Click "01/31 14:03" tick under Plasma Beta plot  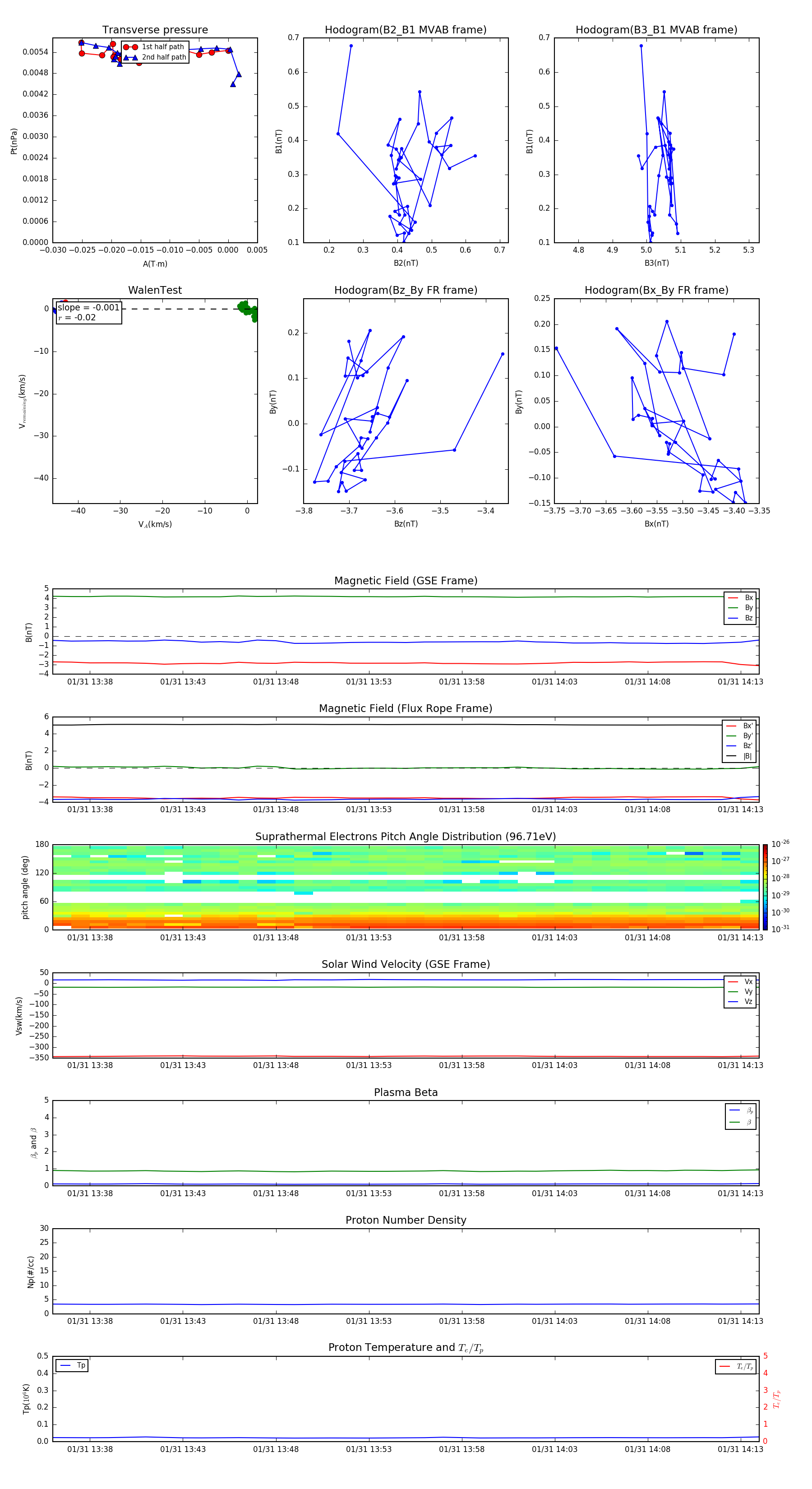[554, 1193]
